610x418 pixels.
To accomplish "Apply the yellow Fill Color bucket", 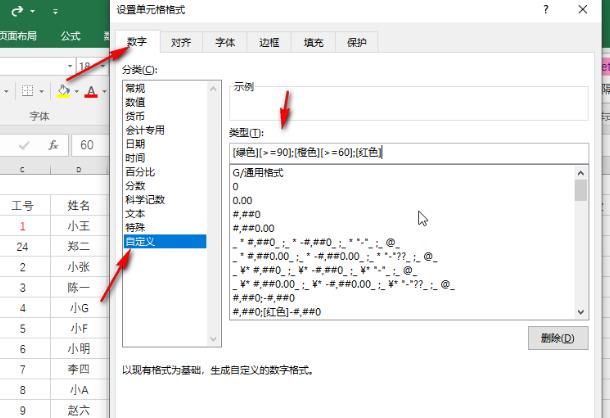I will tap(63, 91).
